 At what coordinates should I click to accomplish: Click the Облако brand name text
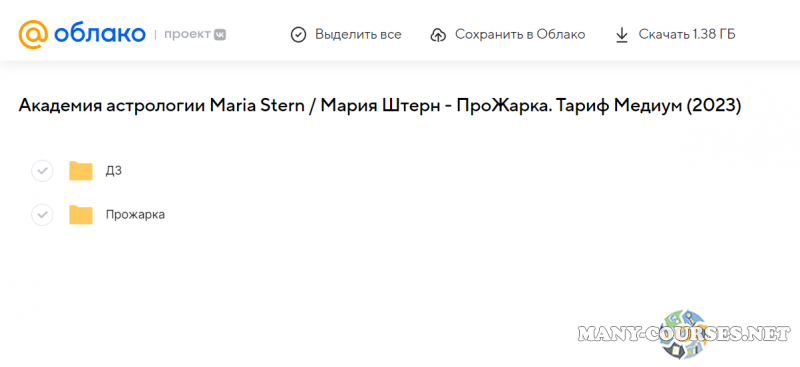100,34
